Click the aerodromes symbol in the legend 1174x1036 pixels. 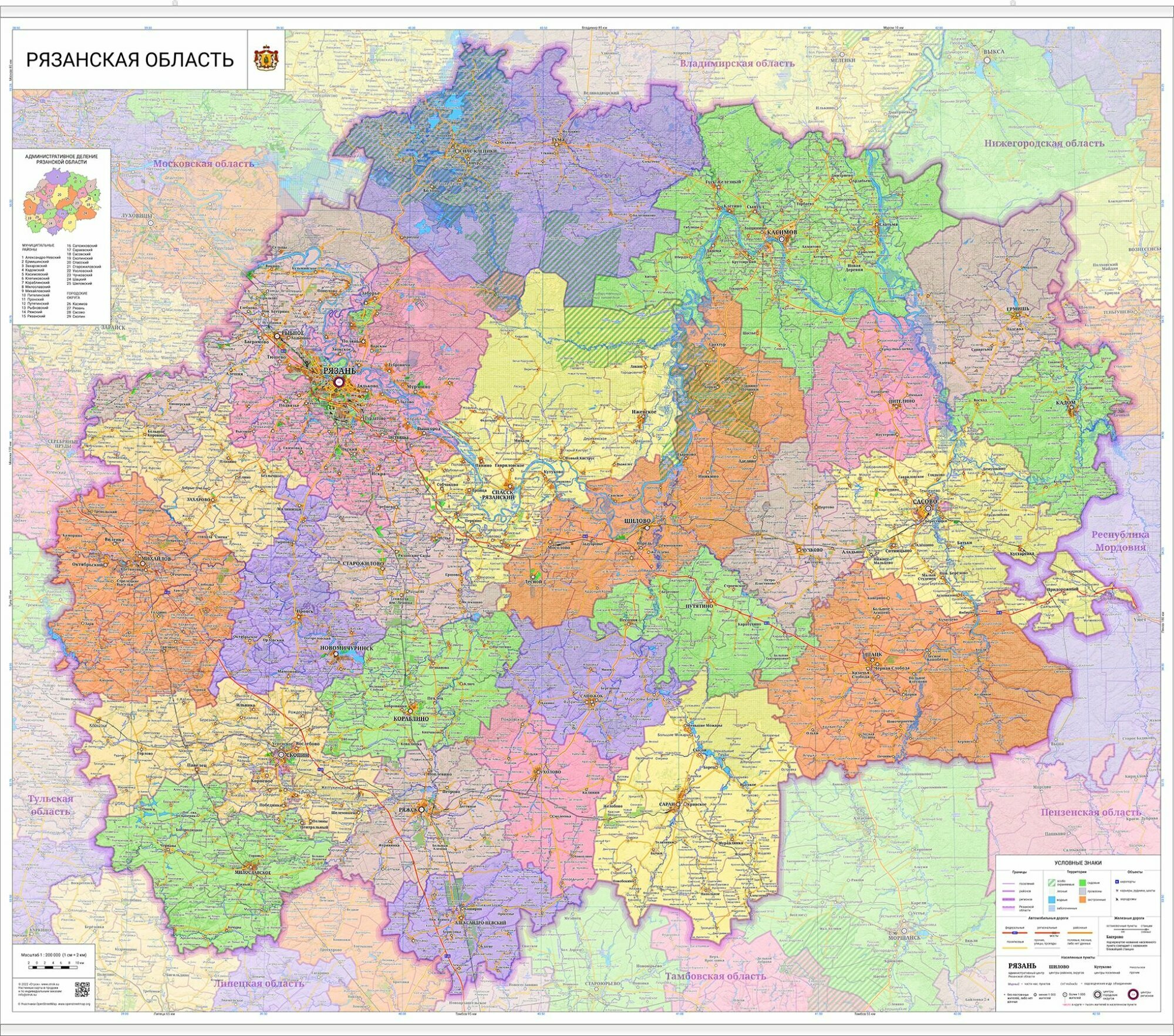coord(1117,899)
